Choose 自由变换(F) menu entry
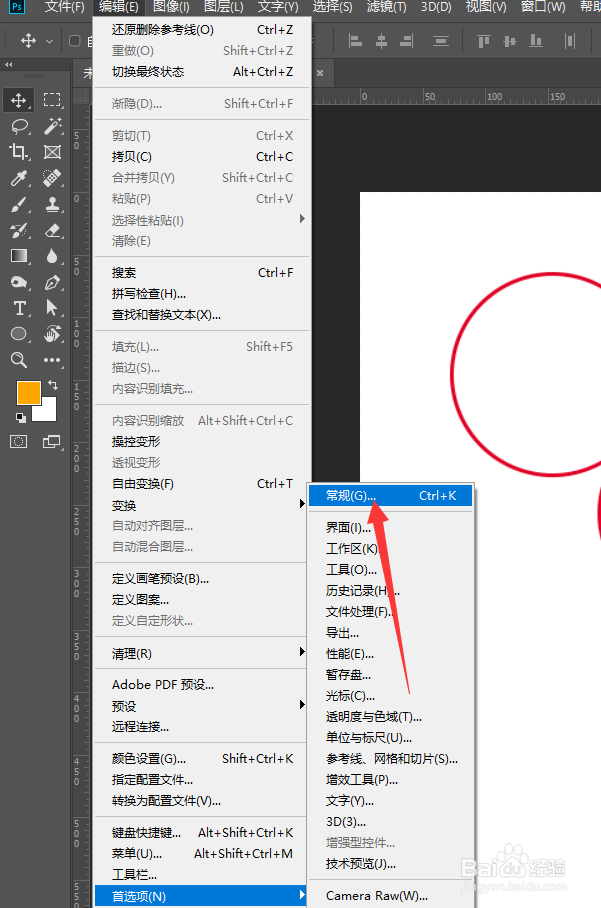Screen dimensions: 601x908 [202, 484]
